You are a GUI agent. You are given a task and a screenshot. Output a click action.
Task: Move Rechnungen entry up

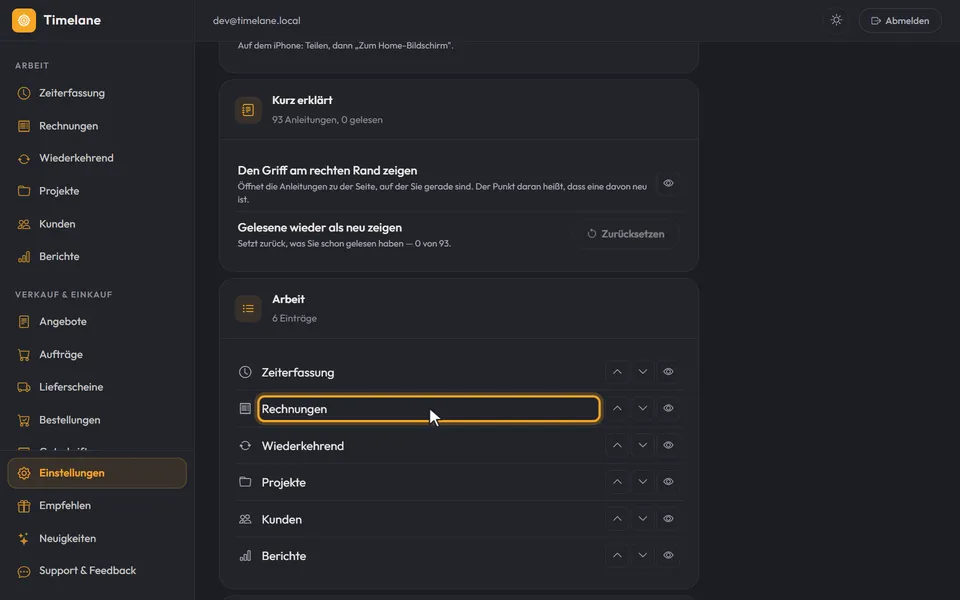coord(617,408)
